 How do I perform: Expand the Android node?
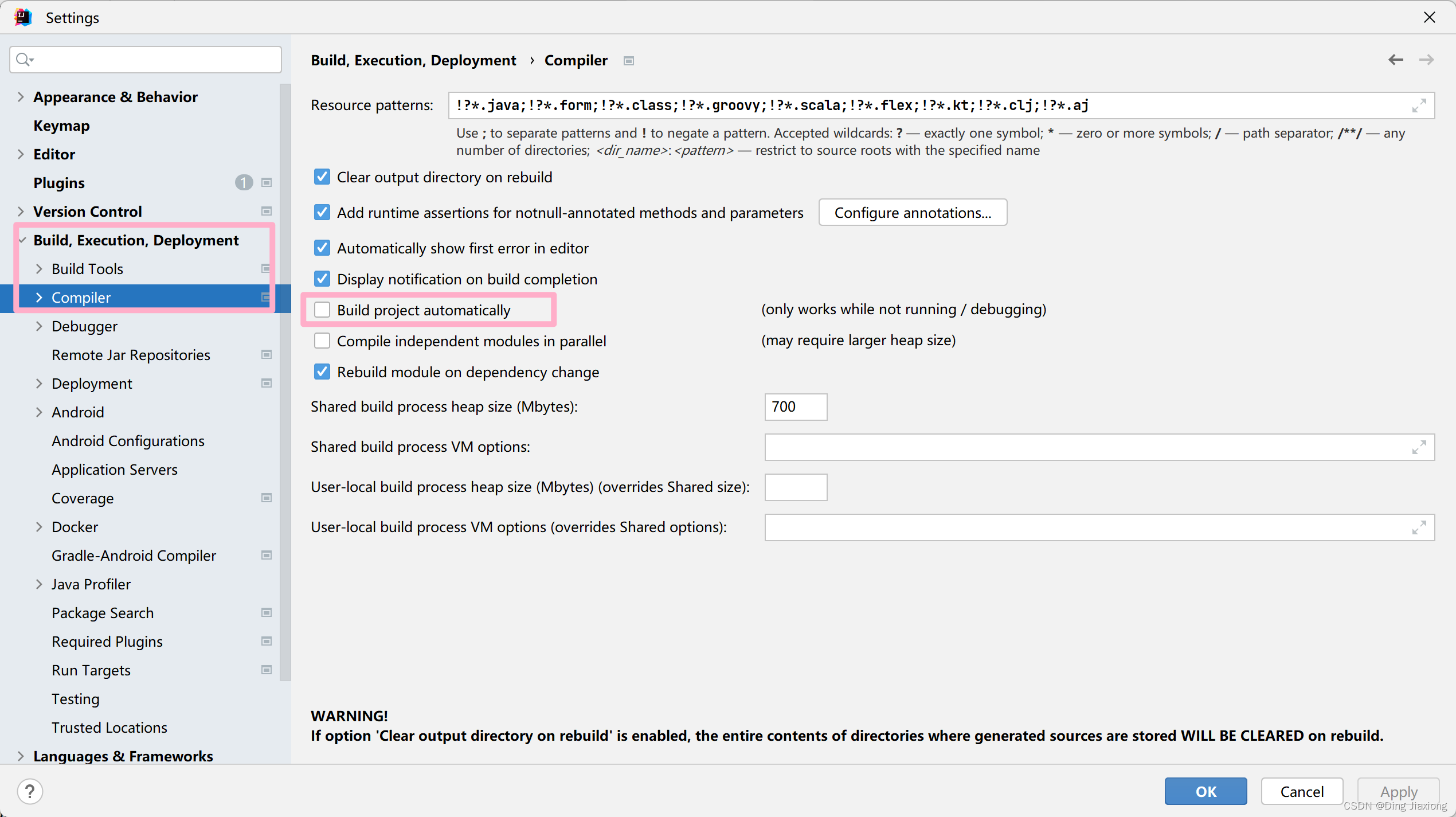point(39,412)
